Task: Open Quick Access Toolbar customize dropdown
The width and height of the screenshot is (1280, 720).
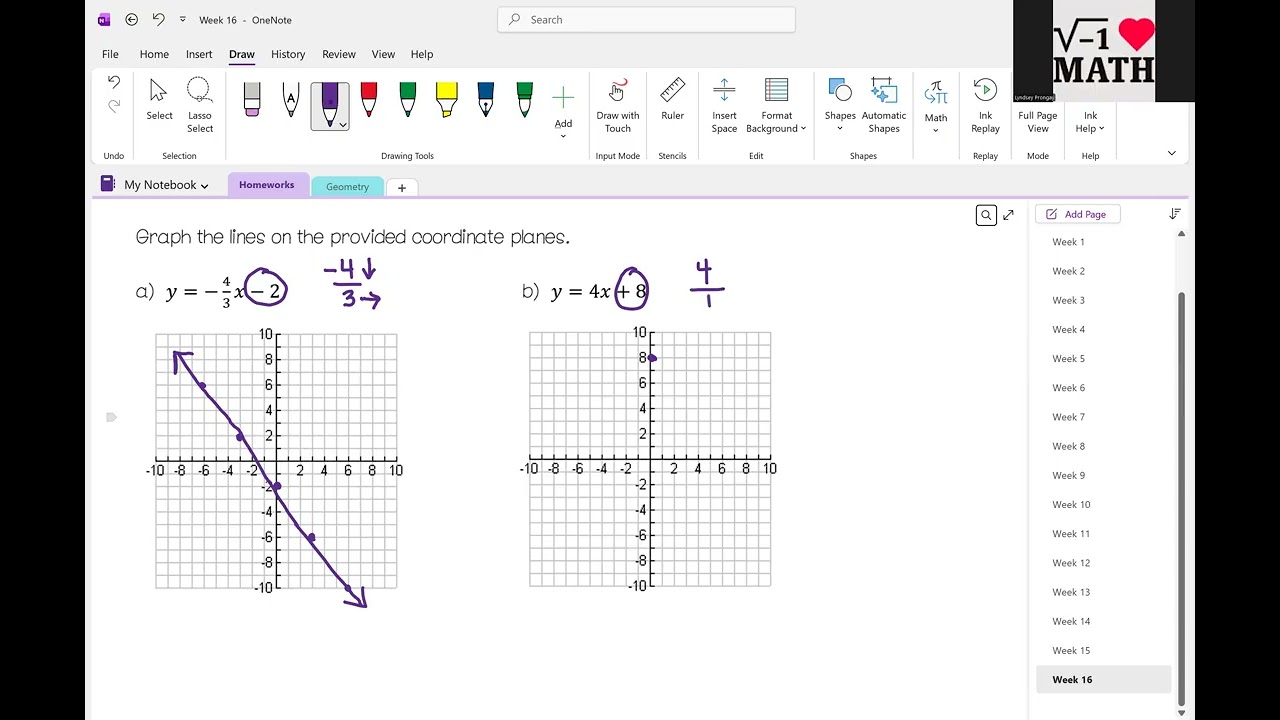Action: (x=182, y=19)
